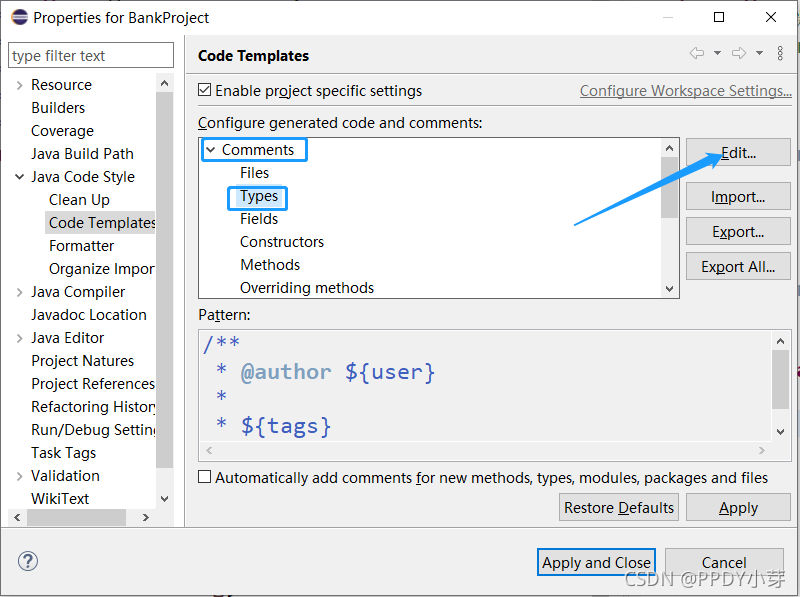Open Project References page
The height and width of the screenshot is (597, 800).
(93, 384)
